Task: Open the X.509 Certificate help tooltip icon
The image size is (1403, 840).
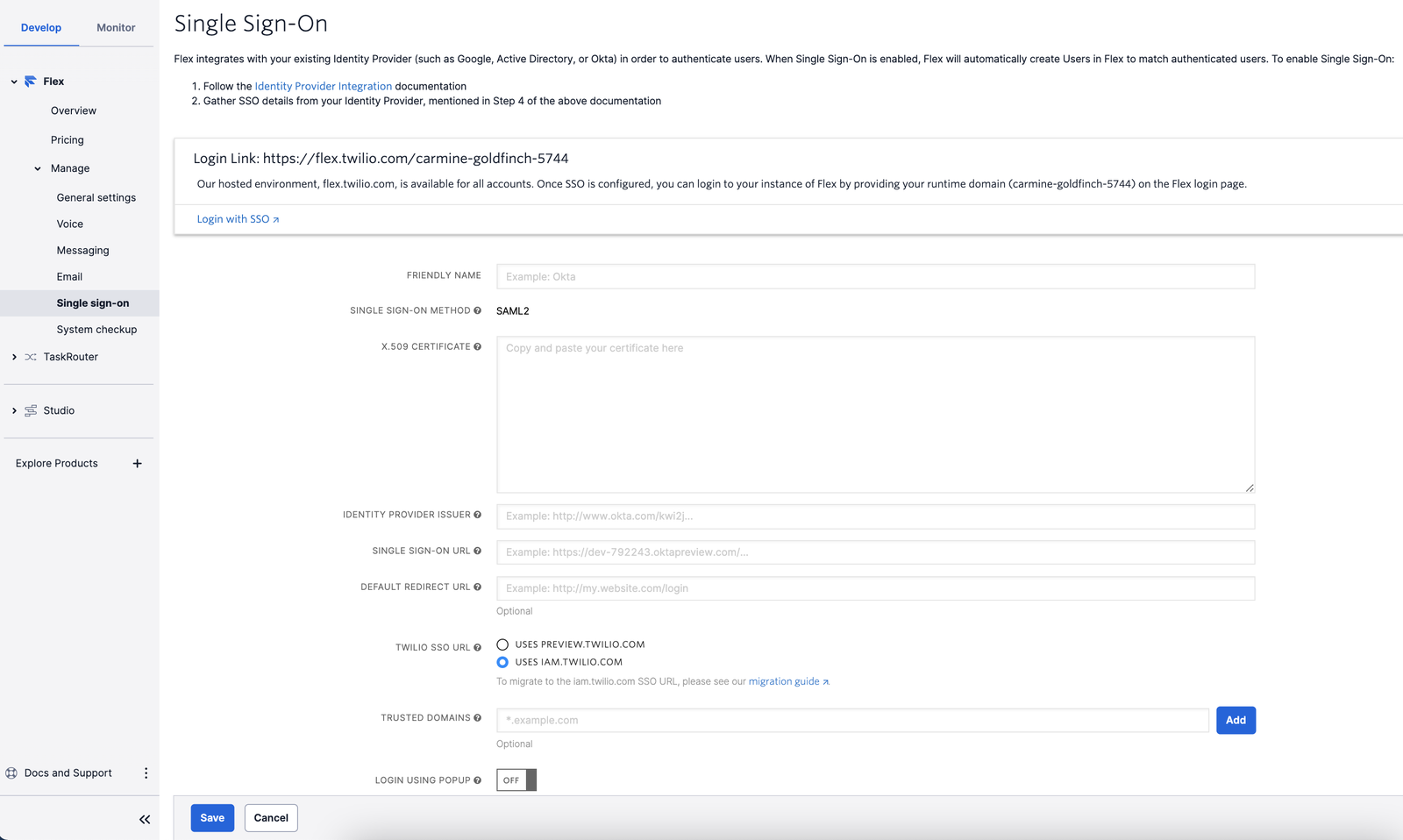Action: [x=478, y=346]
